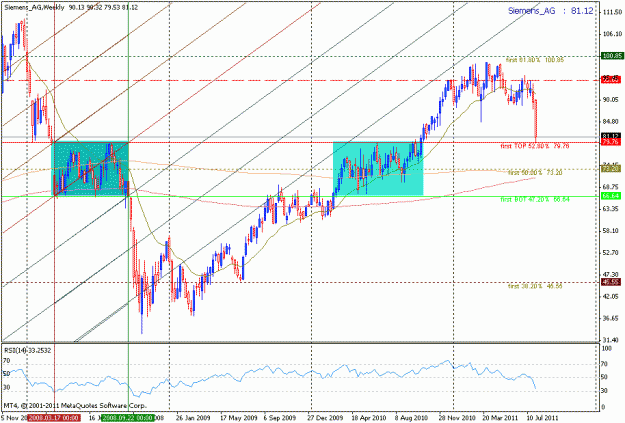This screenshot has width=625, height=423.
Task: Click the green '2008.09.22 00:00' date marker
Action: pyautogui.click(x=128, y=418)
